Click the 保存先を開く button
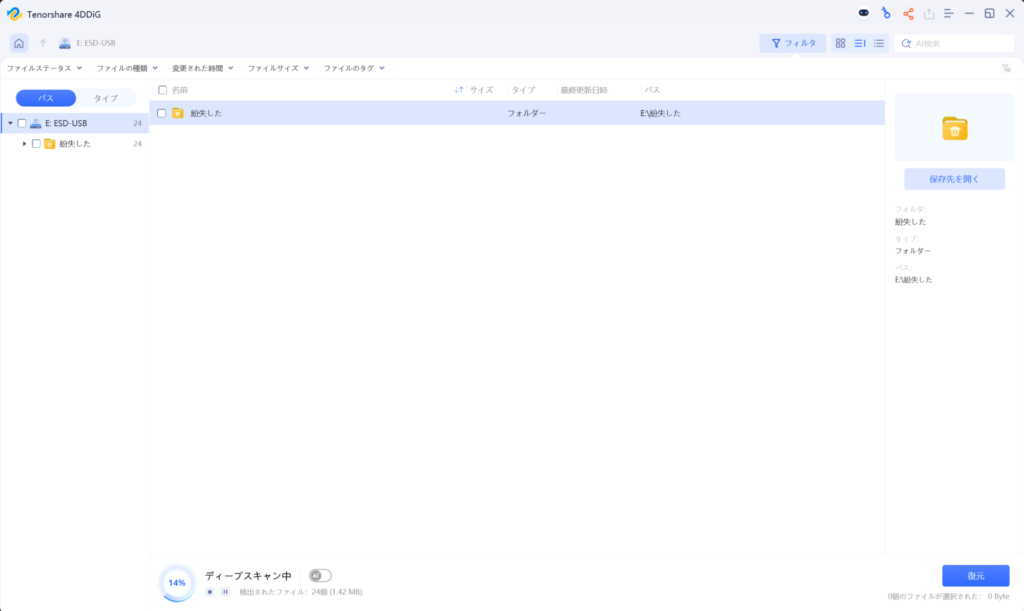 (954, 178)
